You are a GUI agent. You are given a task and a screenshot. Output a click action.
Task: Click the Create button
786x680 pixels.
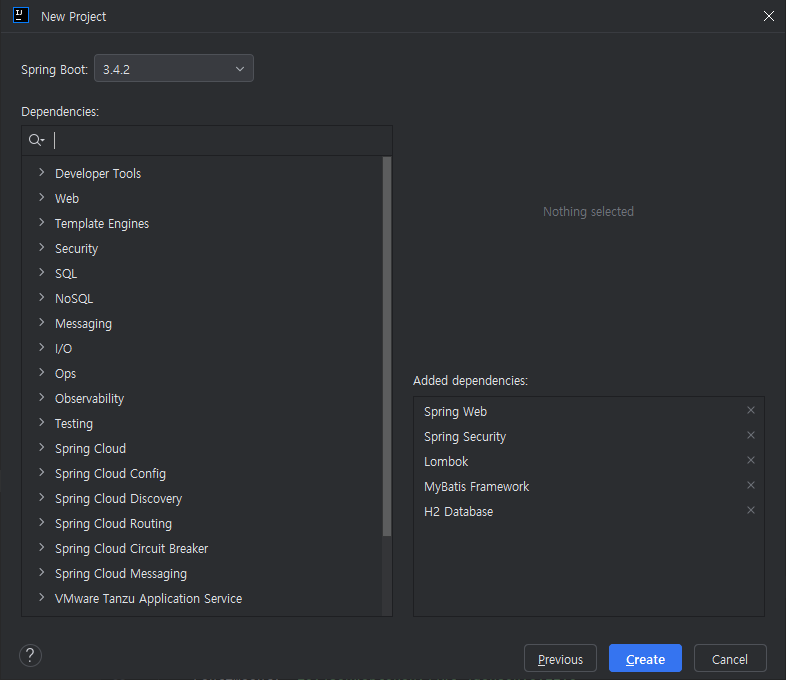point(645,658)
